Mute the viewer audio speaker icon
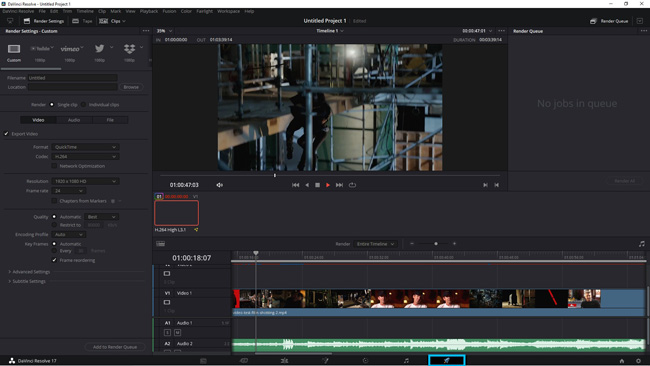The width and height of the screenshot is (650, 366). pyautogui.click(x=220, y=185)
